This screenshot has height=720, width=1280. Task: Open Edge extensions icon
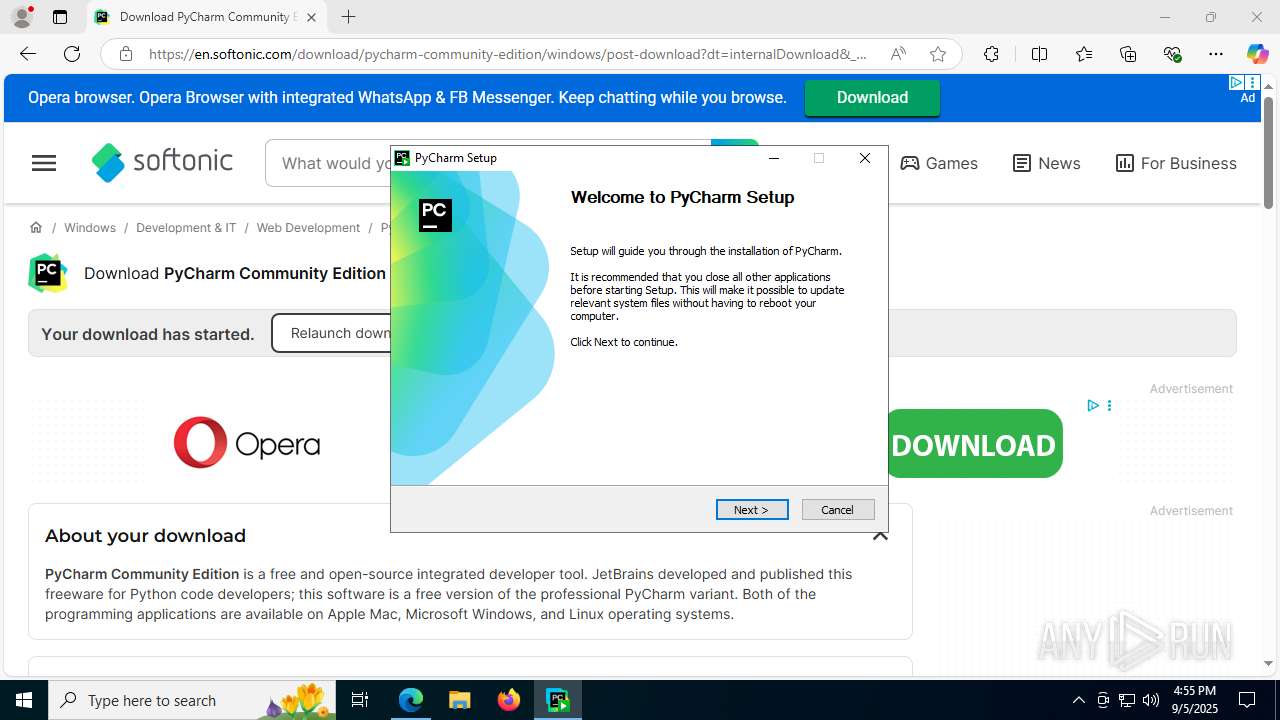[x=991, y=54]
